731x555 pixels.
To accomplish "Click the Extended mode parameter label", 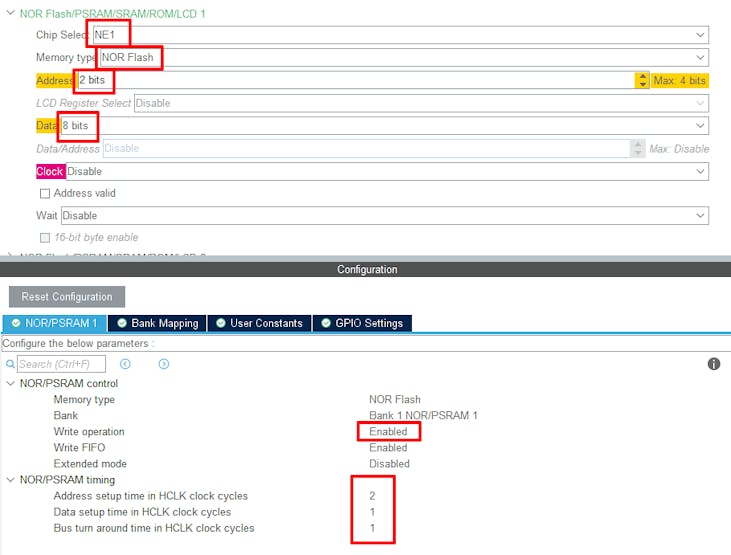I will tap(90, 464).
